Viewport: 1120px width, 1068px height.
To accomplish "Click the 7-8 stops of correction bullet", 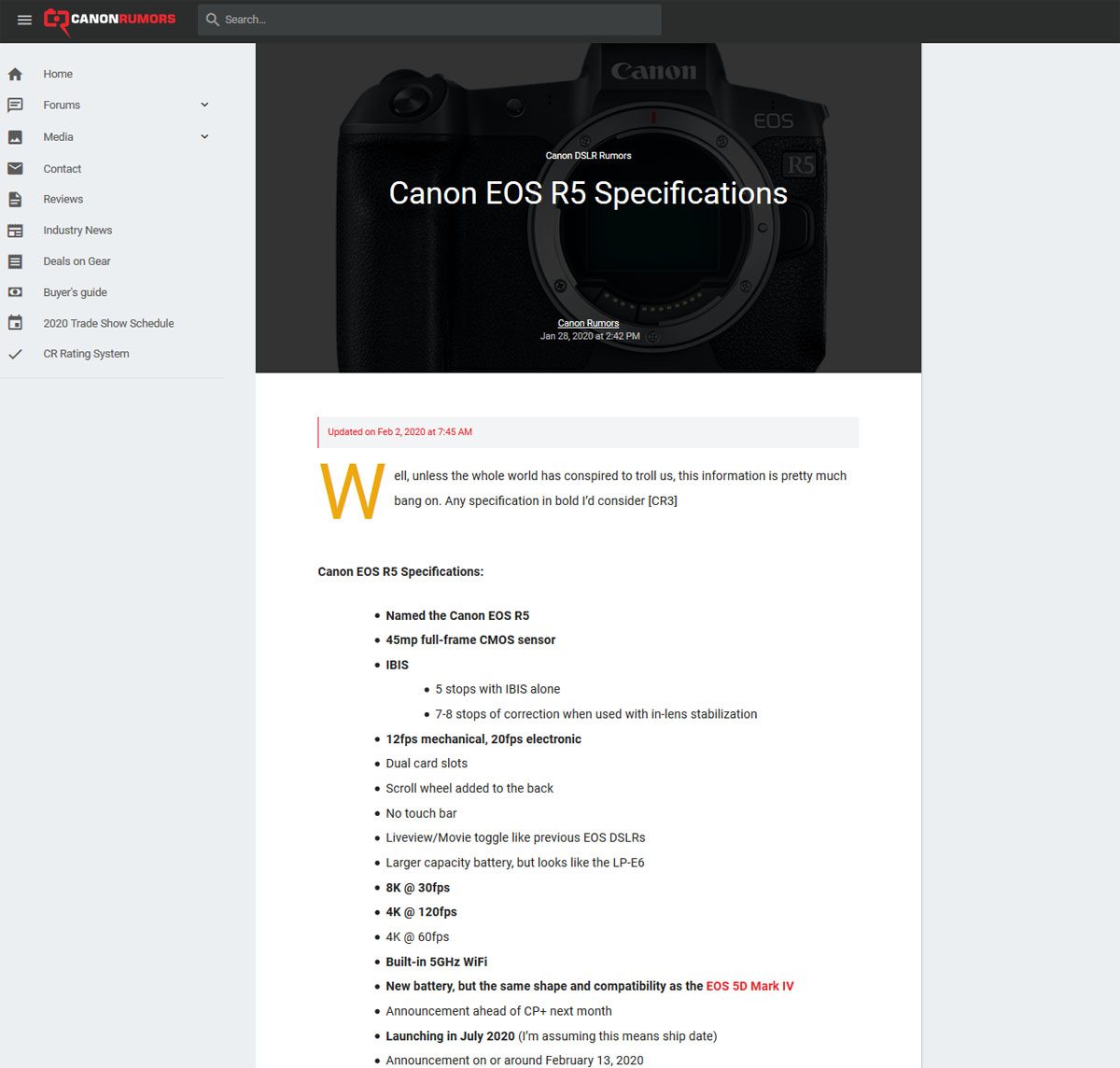I will click(595, 714).
